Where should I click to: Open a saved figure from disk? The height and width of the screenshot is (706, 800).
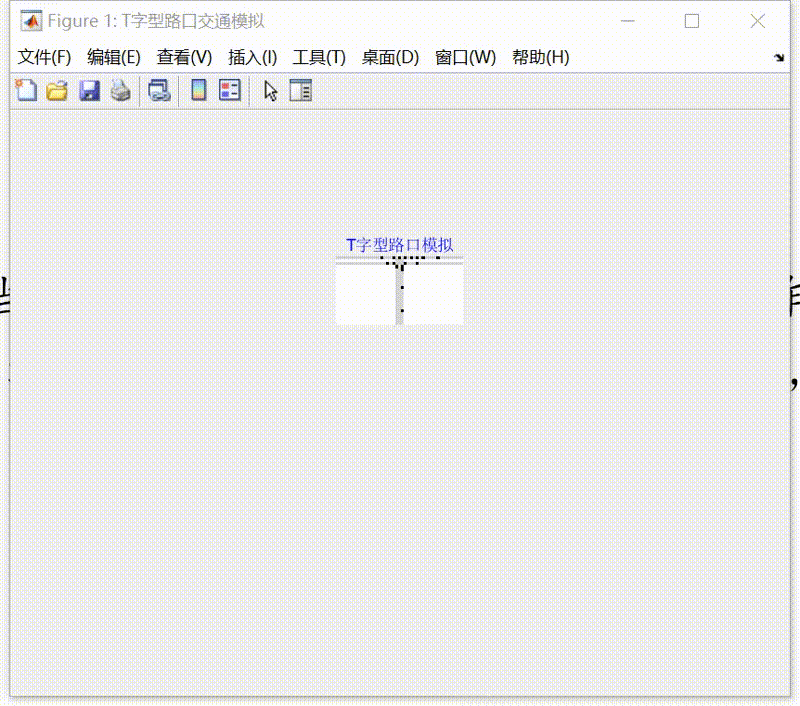(57, 90)
